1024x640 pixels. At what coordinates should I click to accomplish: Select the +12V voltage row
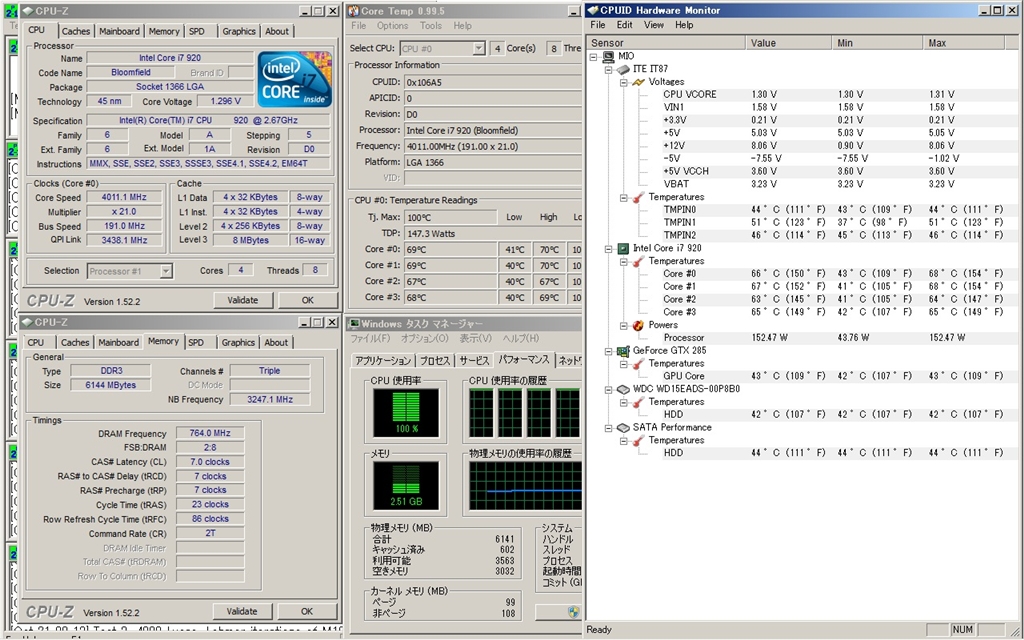[x=833, y=146]
